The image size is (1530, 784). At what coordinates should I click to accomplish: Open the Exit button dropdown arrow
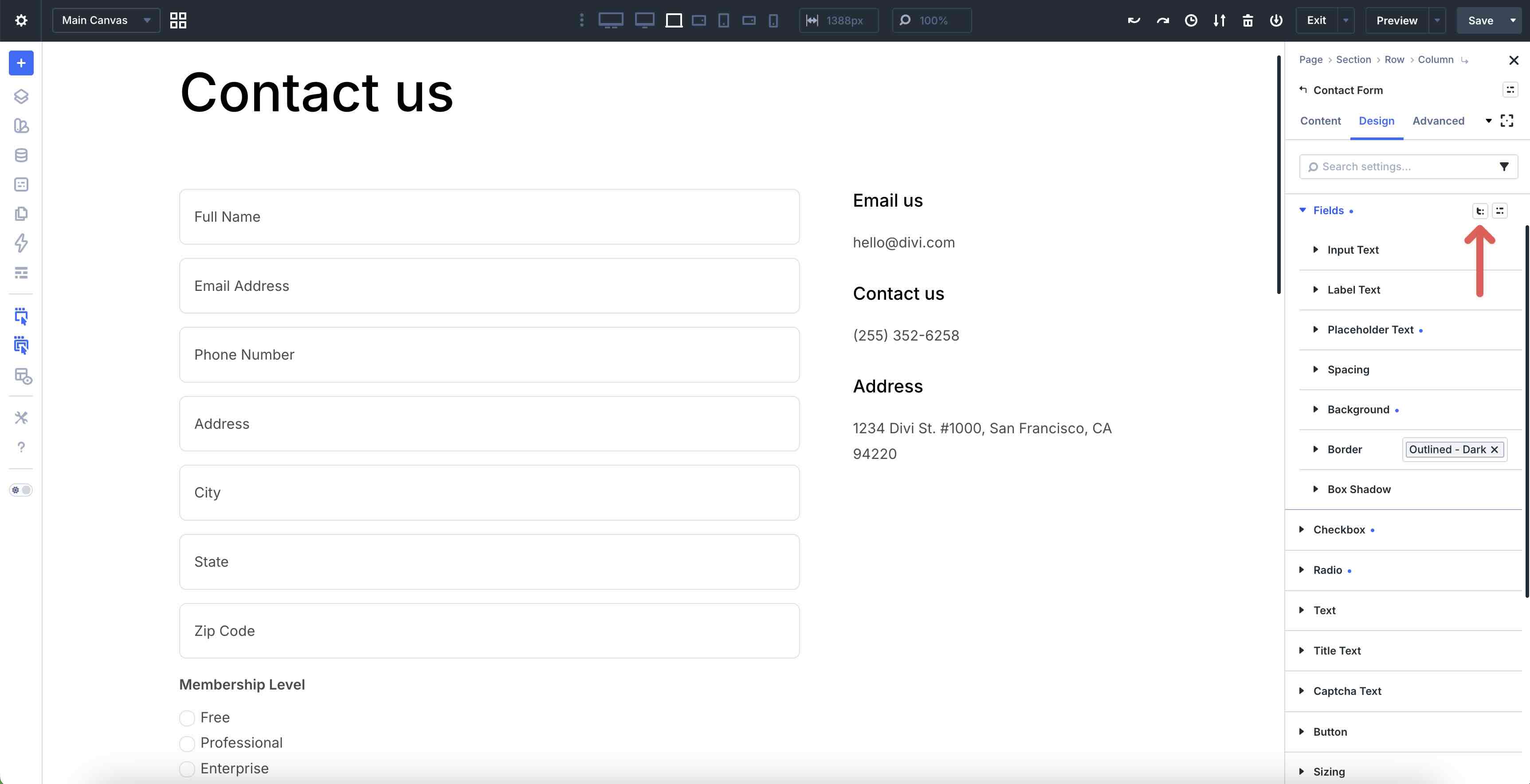point(1345,21)
